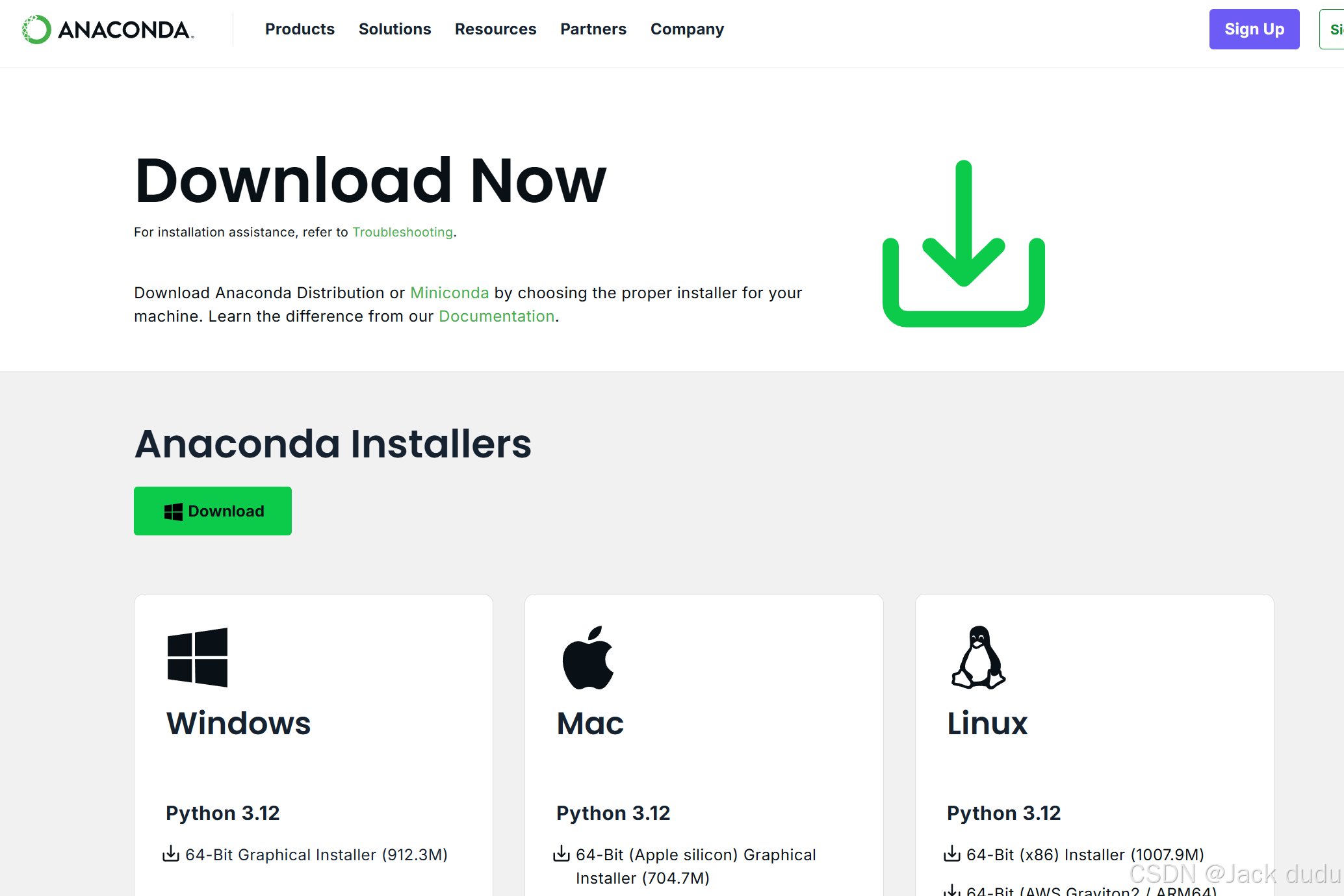Image resolution: width=1344 pixels, height=896 pixels.
Task: Click the Apple logo on Mac card
Action: click(588, 658)
